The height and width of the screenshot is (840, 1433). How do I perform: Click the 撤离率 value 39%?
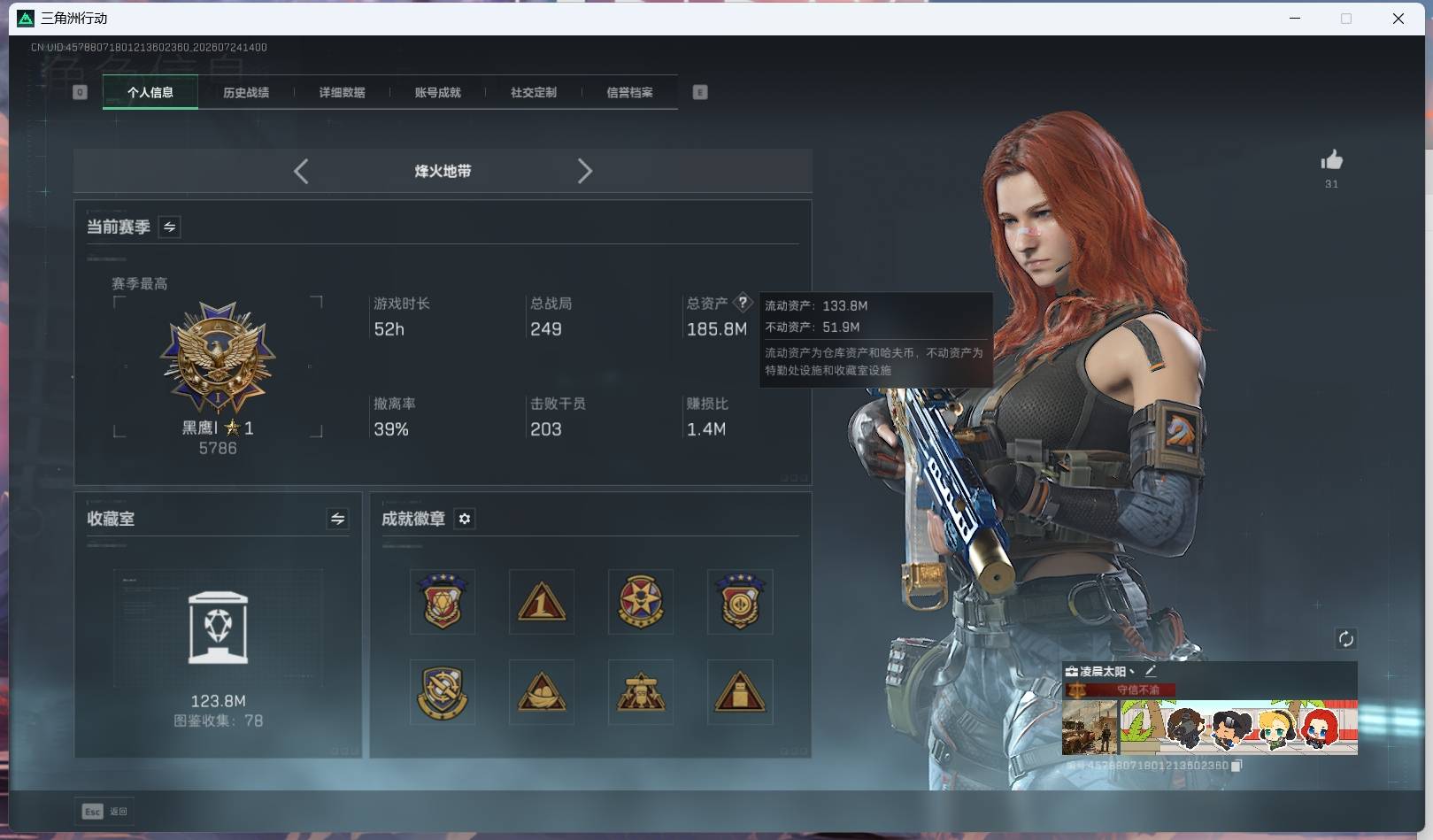(x=391, y=429)
